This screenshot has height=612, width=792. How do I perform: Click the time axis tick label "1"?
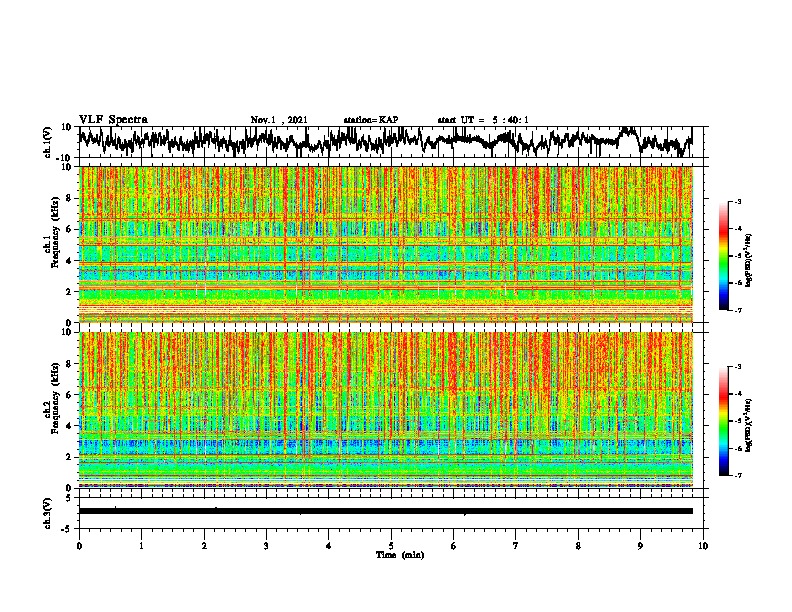(x=141, y=546)
